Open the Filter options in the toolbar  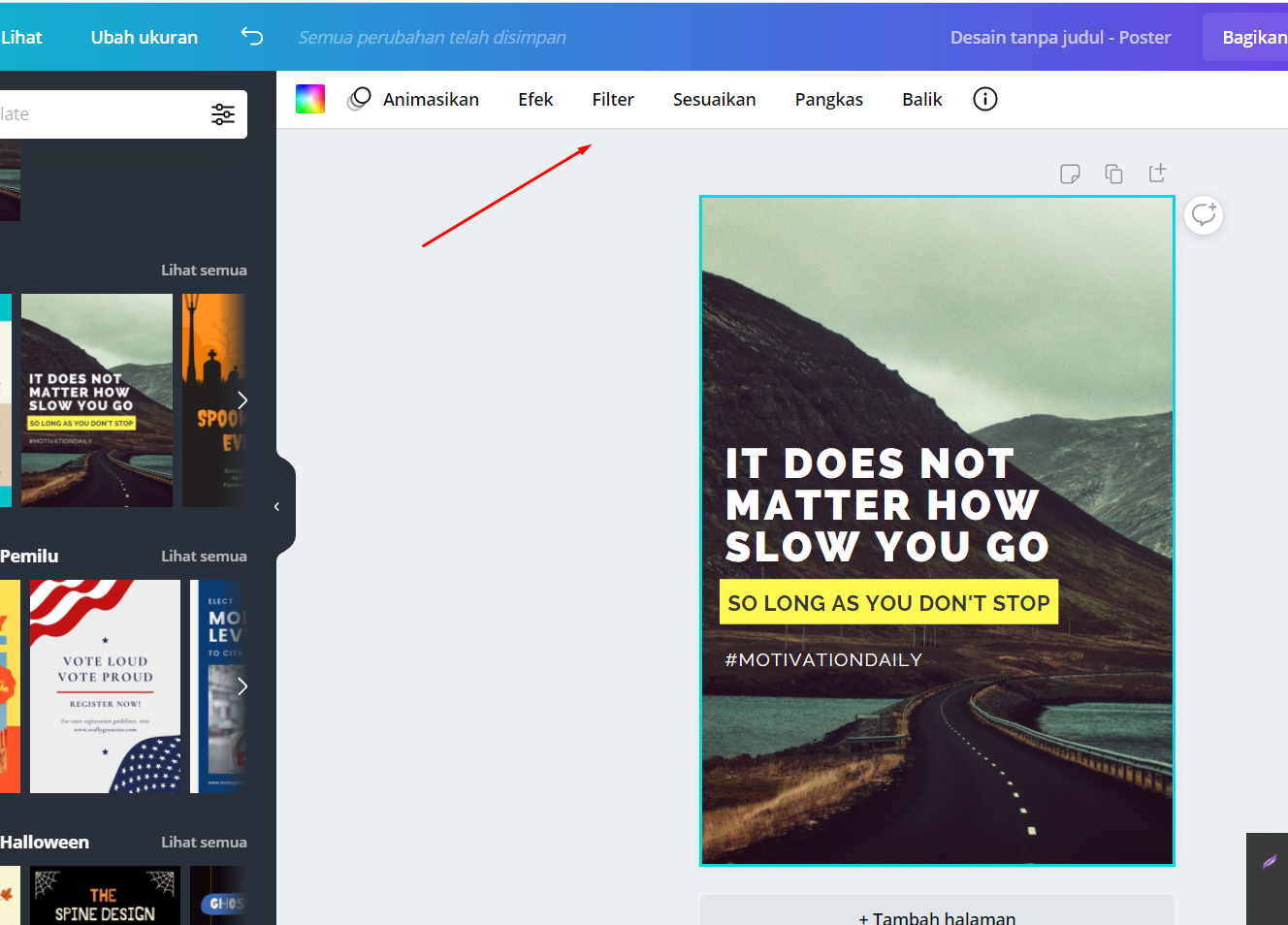click(x=613, y=99)
